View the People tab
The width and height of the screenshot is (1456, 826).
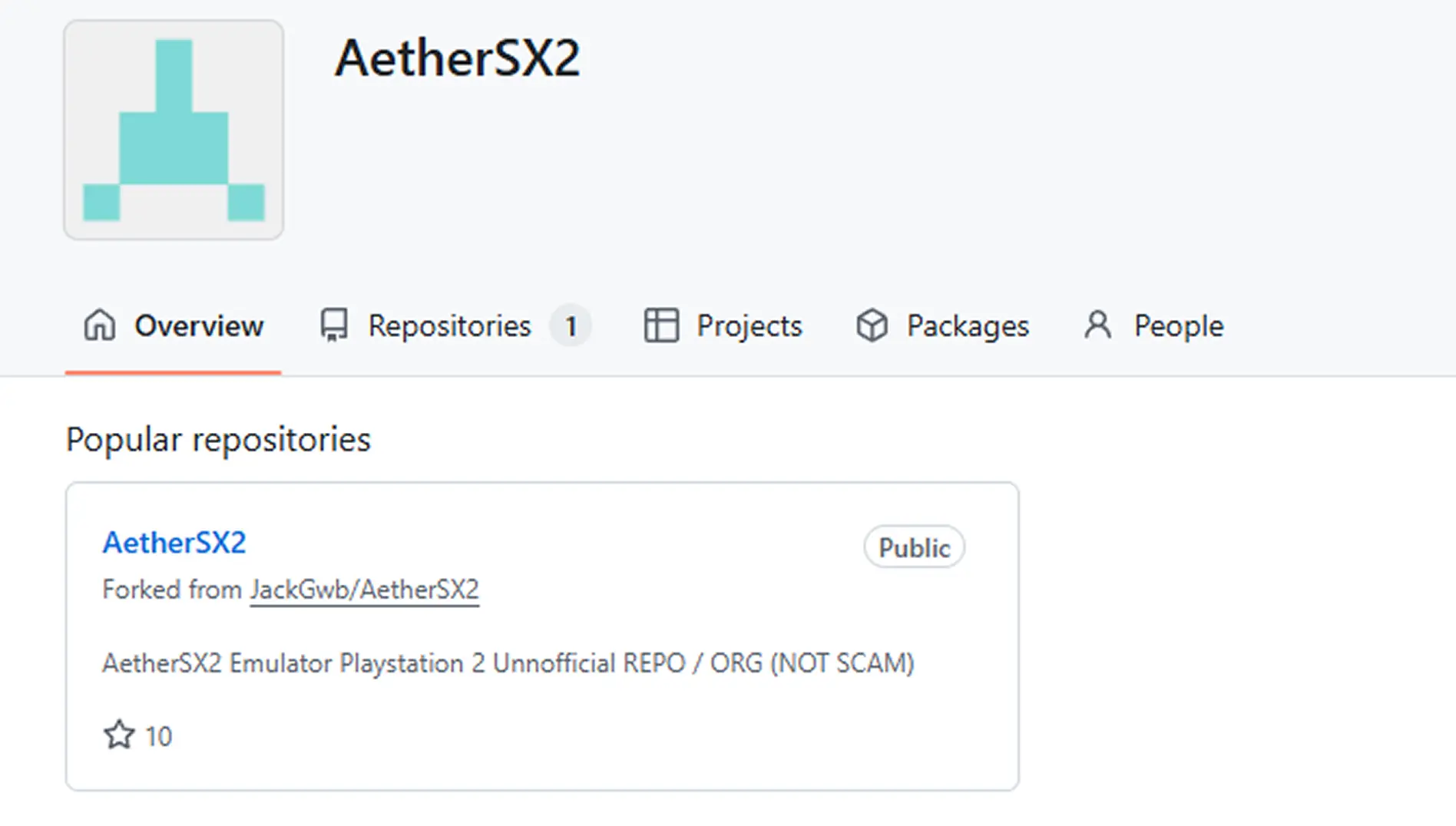tap(1178, 326)
